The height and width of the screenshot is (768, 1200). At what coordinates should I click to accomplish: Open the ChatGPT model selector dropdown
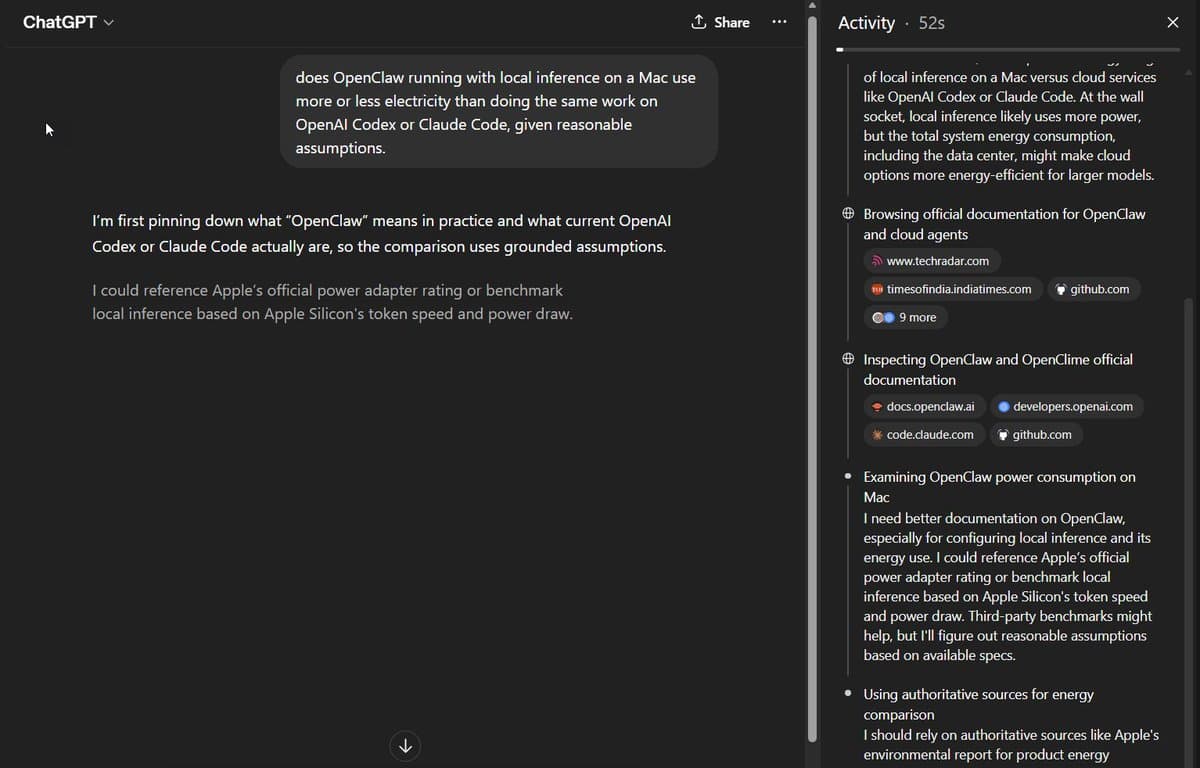pos(68,22)
